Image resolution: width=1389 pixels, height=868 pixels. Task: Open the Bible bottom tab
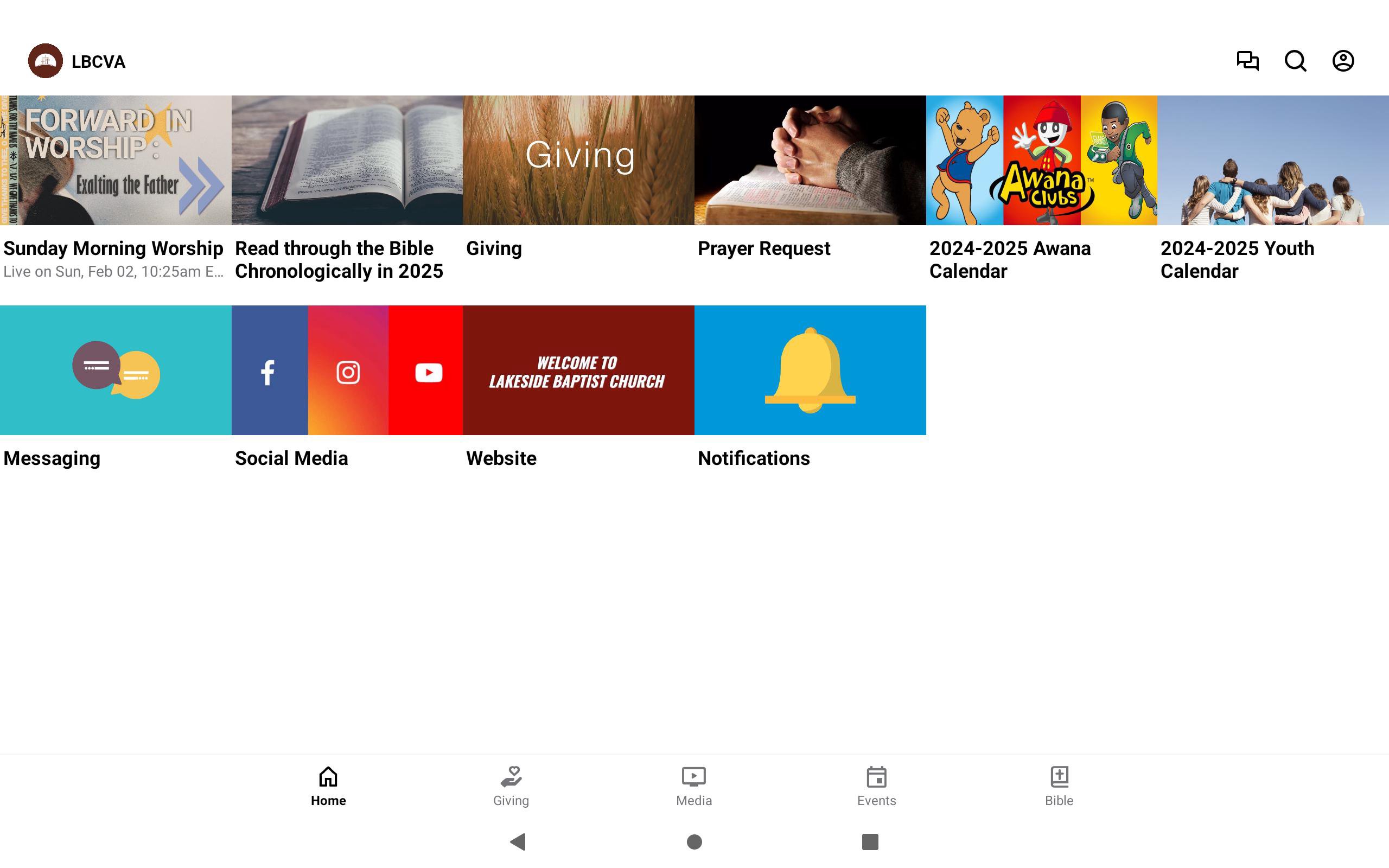point(1059,786)
